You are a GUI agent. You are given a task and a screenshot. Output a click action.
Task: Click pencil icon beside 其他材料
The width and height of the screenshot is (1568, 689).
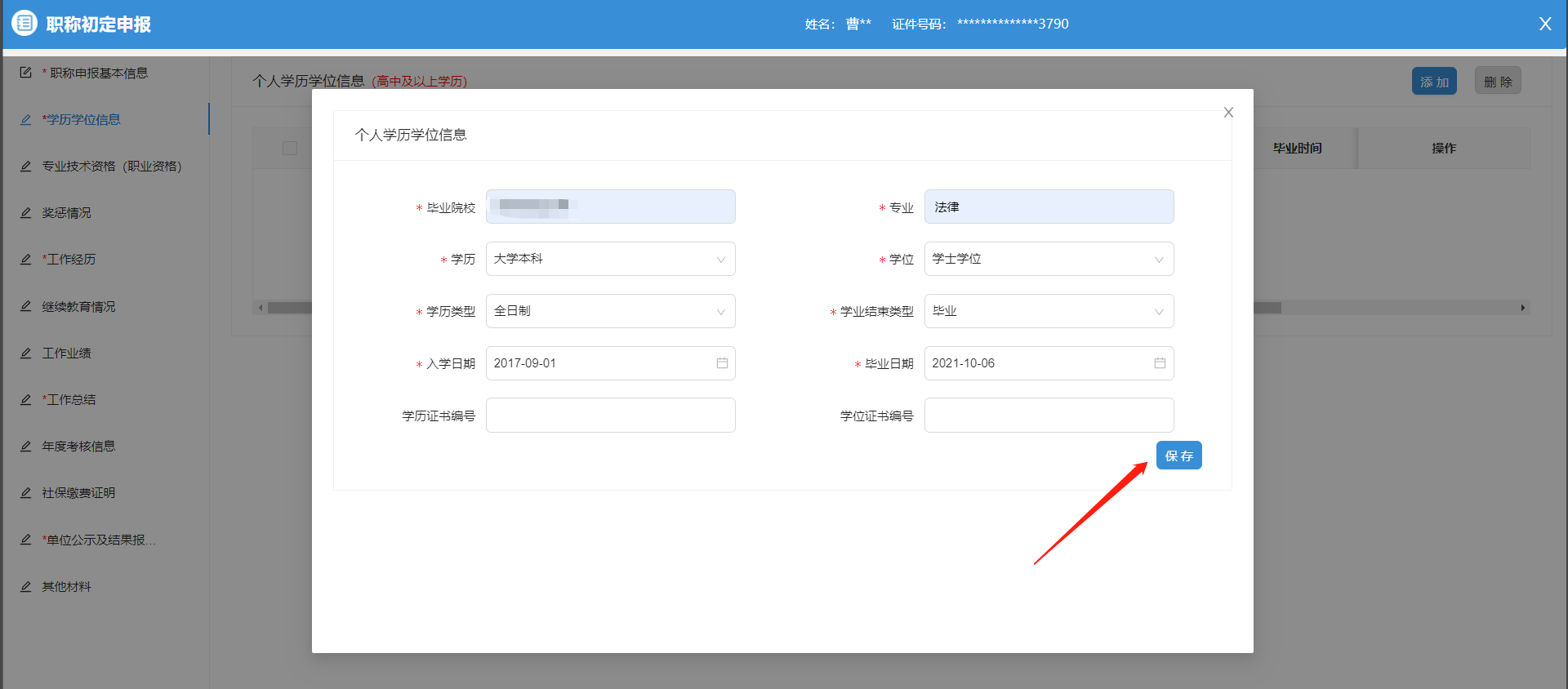25,586
